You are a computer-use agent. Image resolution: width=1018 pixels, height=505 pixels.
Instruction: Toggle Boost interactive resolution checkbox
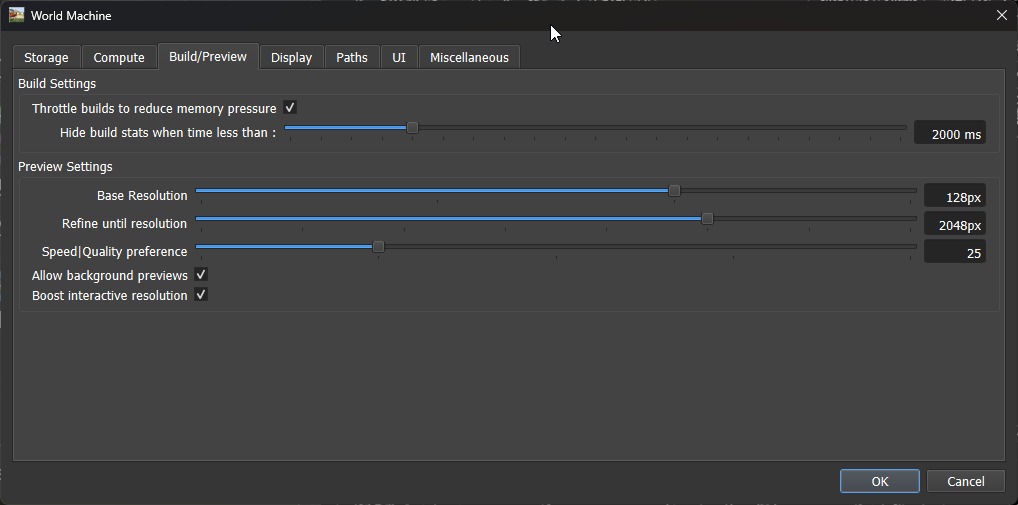click(x=201, y=295)
